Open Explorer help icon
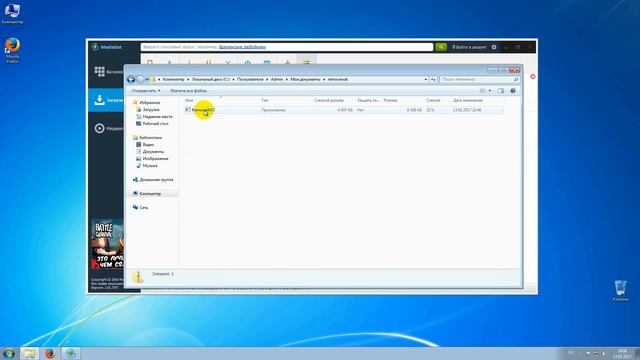 (513, 91)
